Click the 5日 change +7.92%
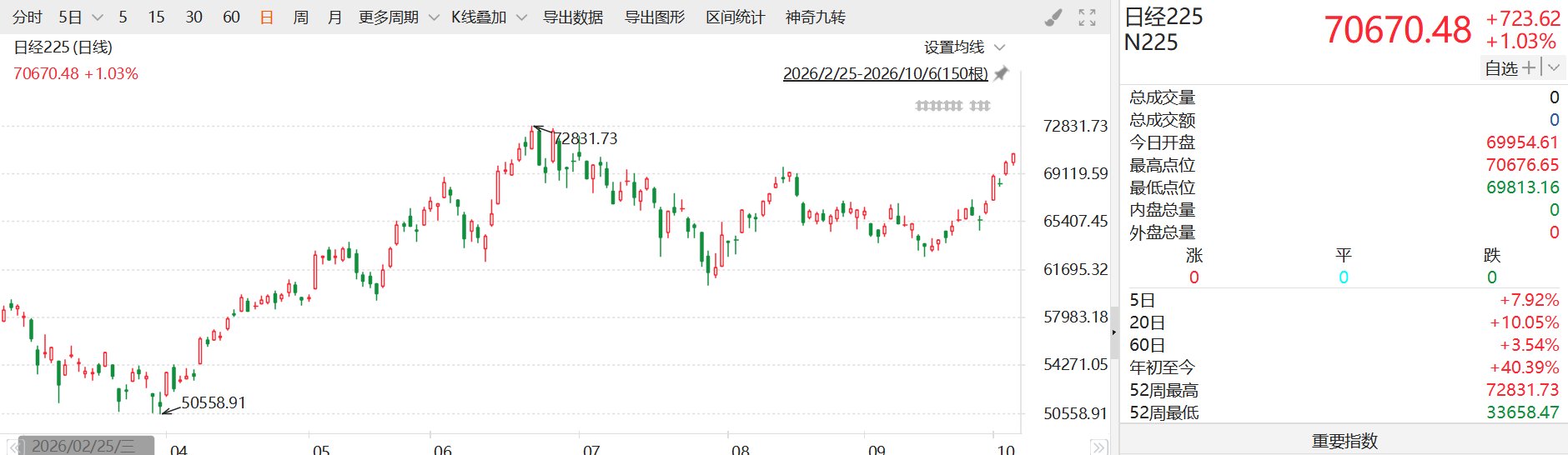 click(x=1529, y=300)
